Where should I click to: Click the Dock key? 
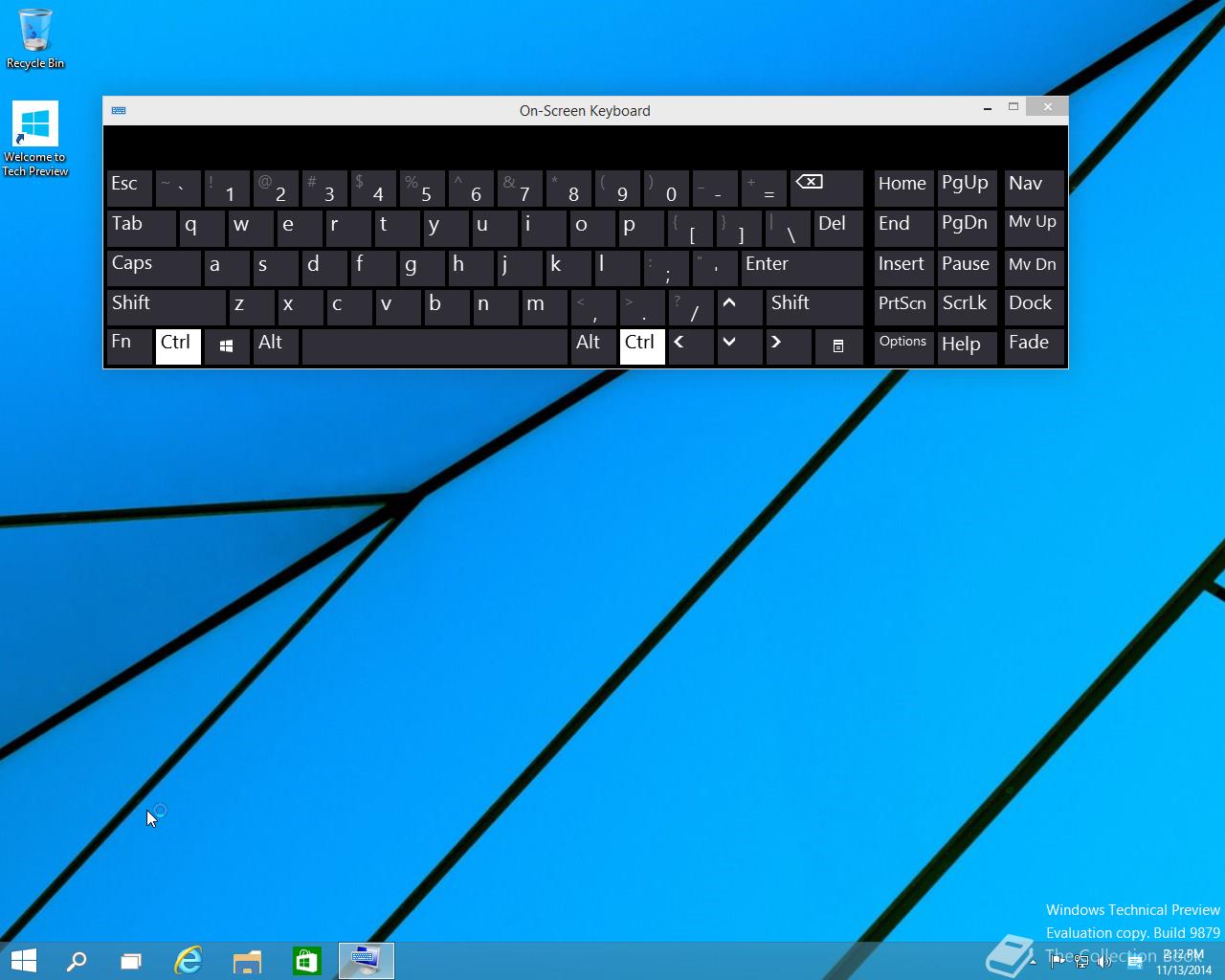(x=1034, y=307)
